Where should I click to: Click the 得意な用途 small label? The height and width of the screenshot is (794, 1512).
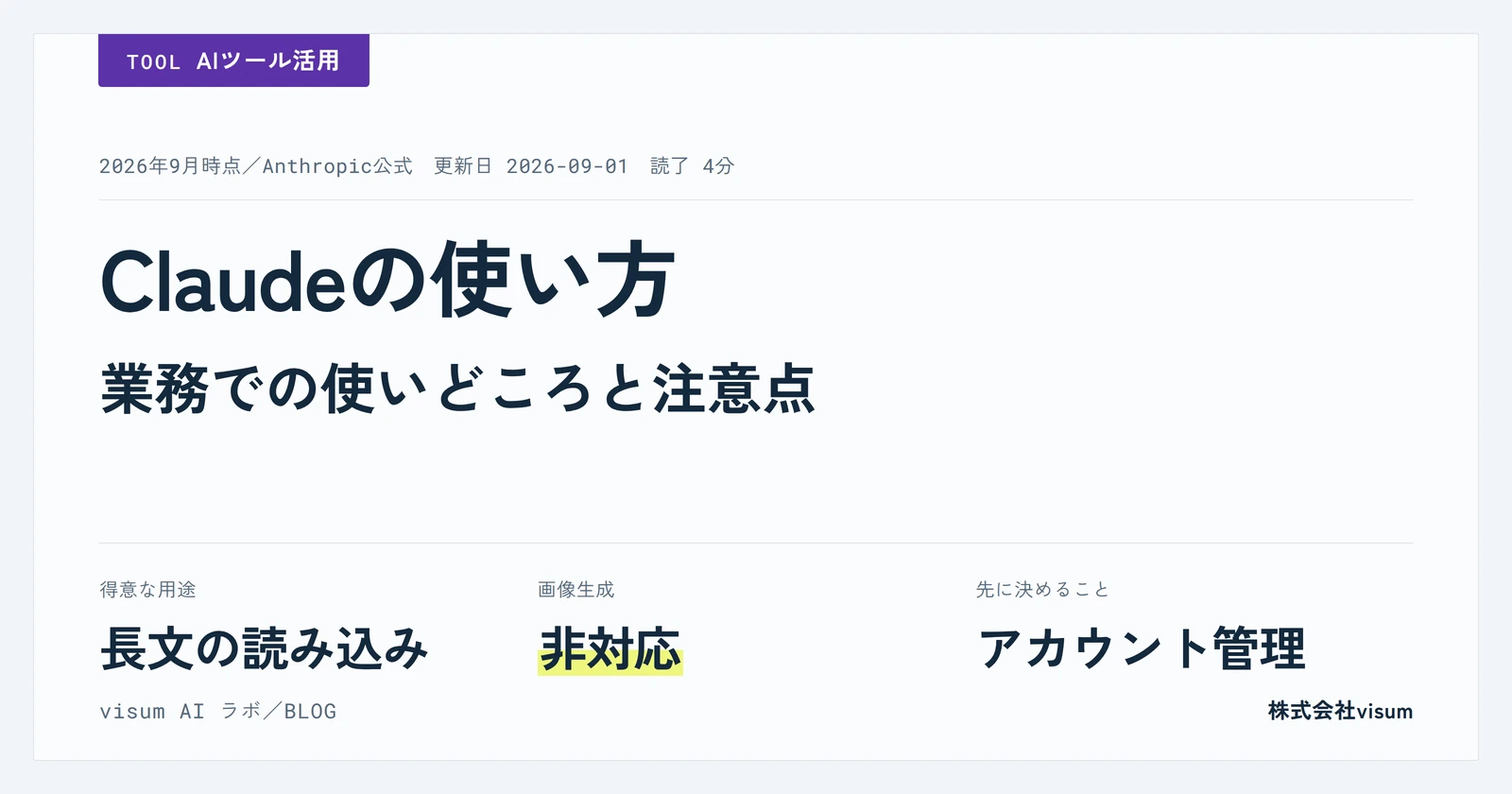pos(148,590)
